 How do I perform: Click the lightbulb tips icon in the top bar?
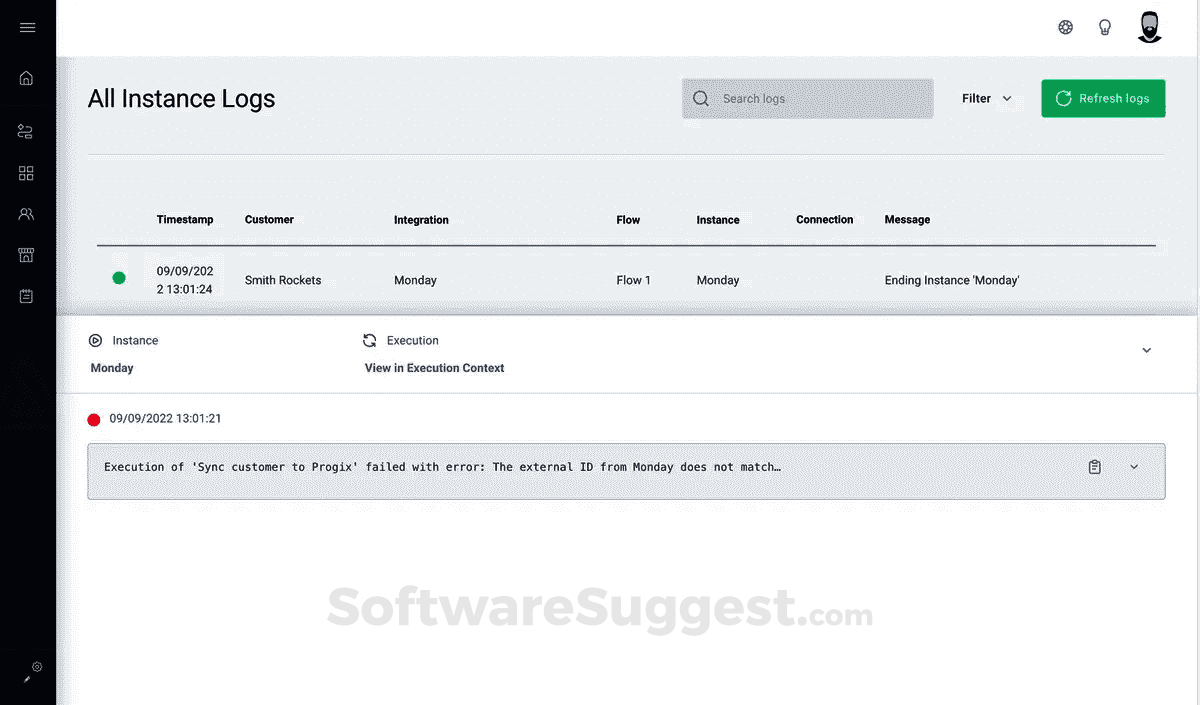click(1105, 28)
